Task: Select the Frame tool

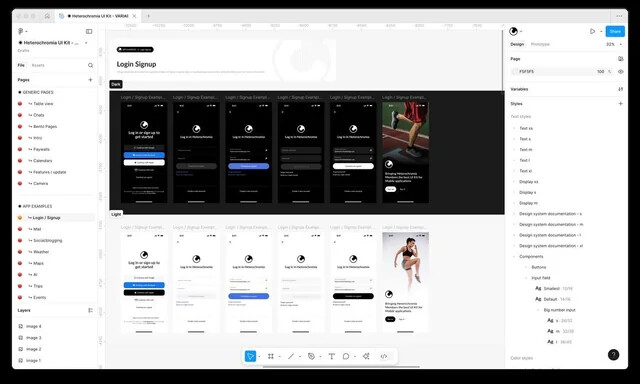Action: (271, 356)
